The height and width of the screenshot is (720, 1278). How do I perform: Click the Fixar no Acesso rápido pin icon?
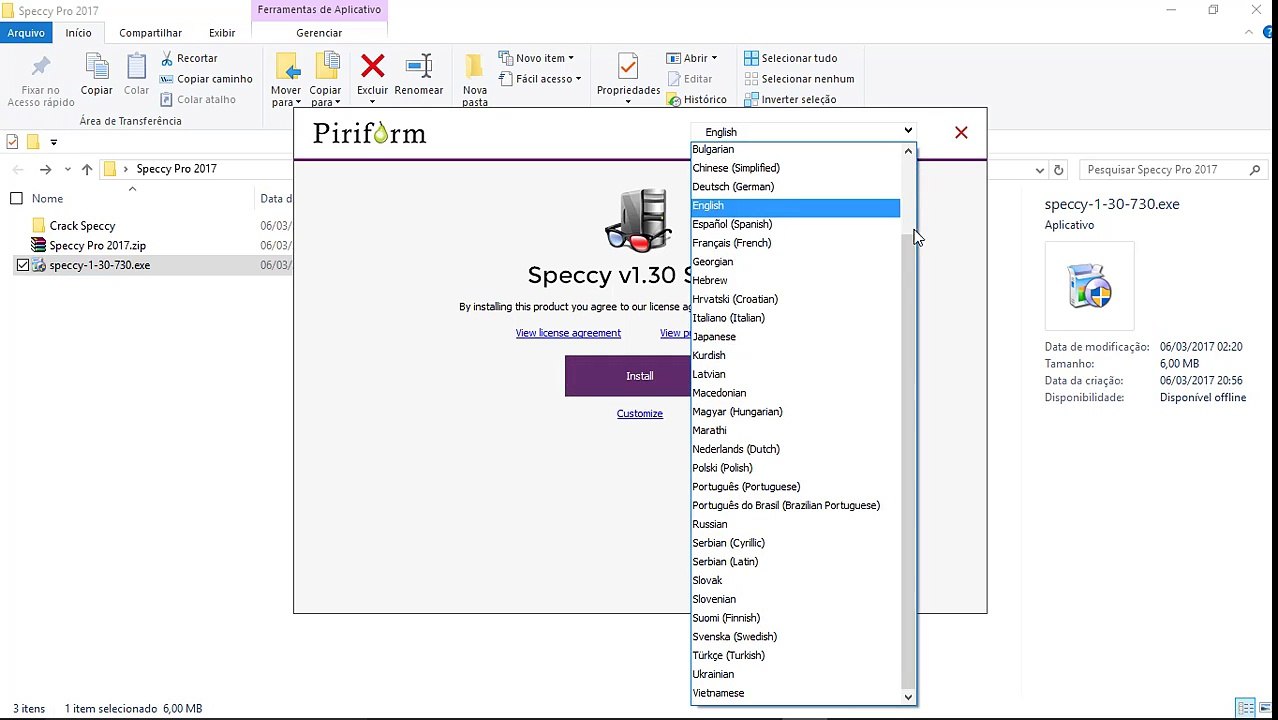point(41,68)
